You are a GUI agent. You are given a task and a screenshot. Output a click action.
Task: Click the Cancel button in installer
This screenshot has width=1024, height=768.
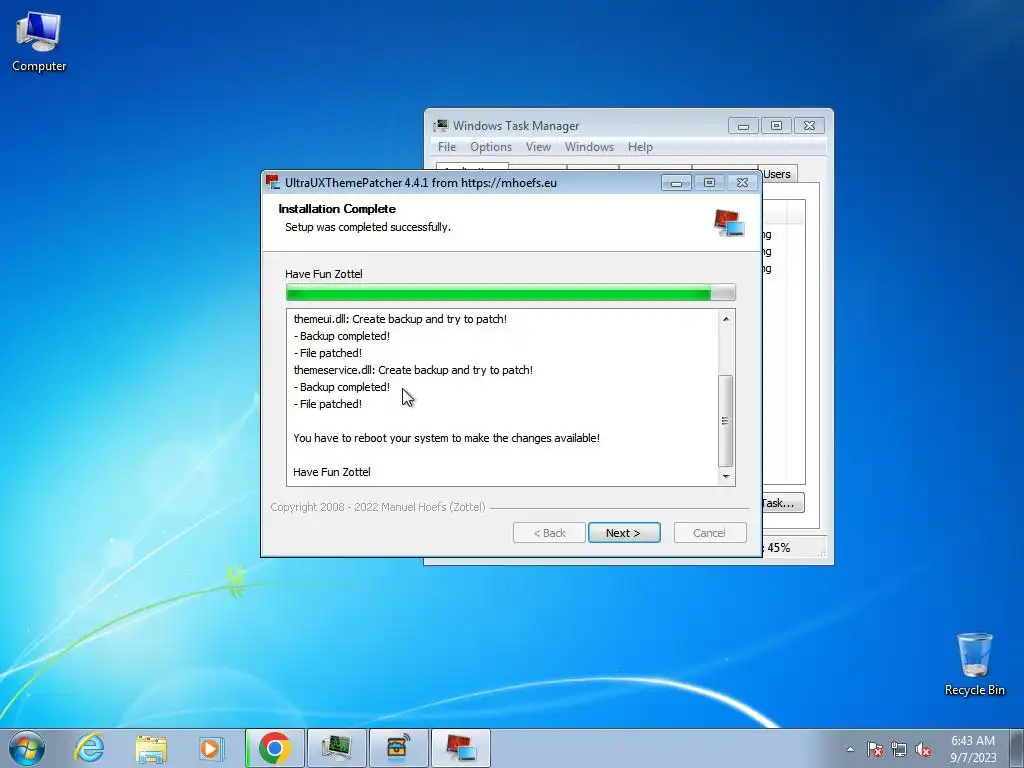[x=709, y=533]
